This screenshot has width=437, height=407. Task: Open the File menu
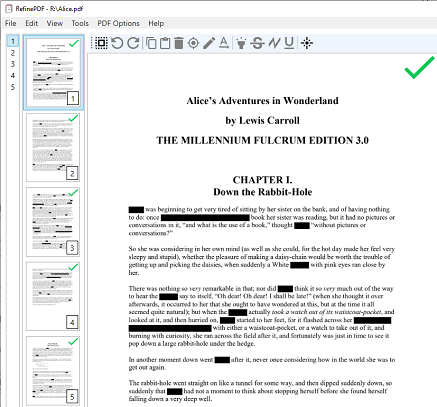[11, 23]
